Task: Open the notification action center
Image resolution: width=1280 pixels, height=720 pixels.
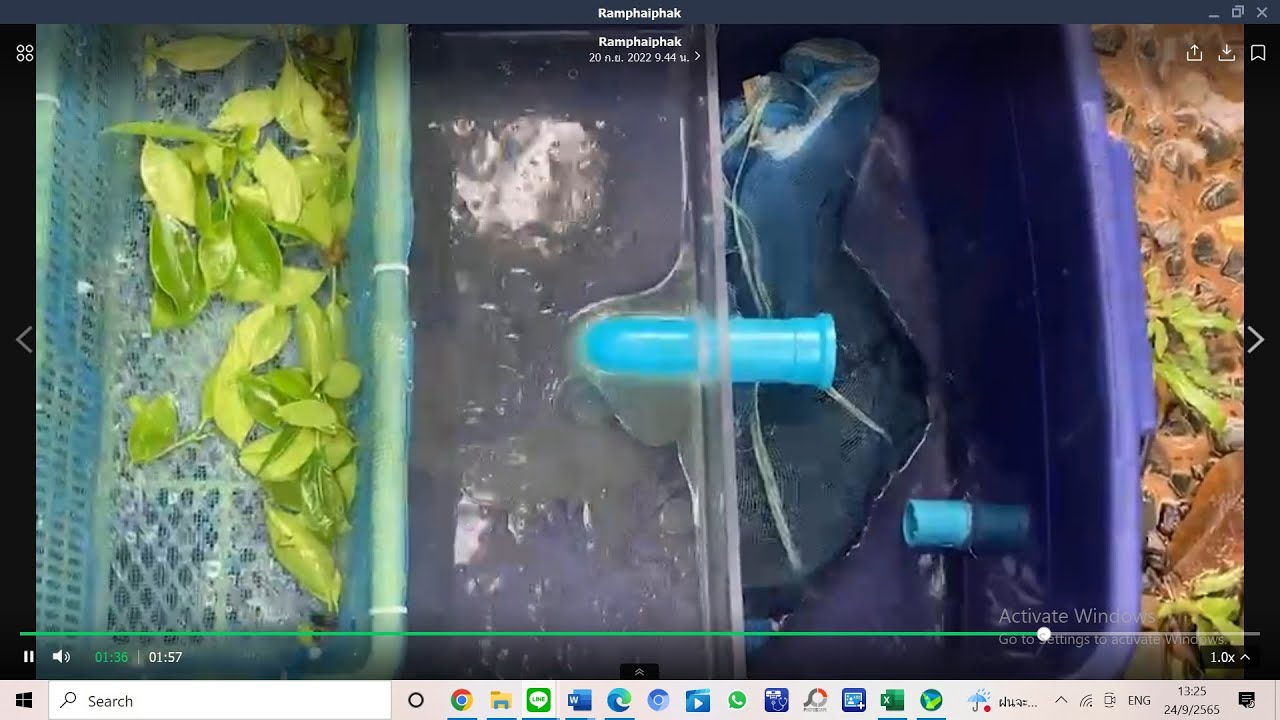Action: point(1247,700)
